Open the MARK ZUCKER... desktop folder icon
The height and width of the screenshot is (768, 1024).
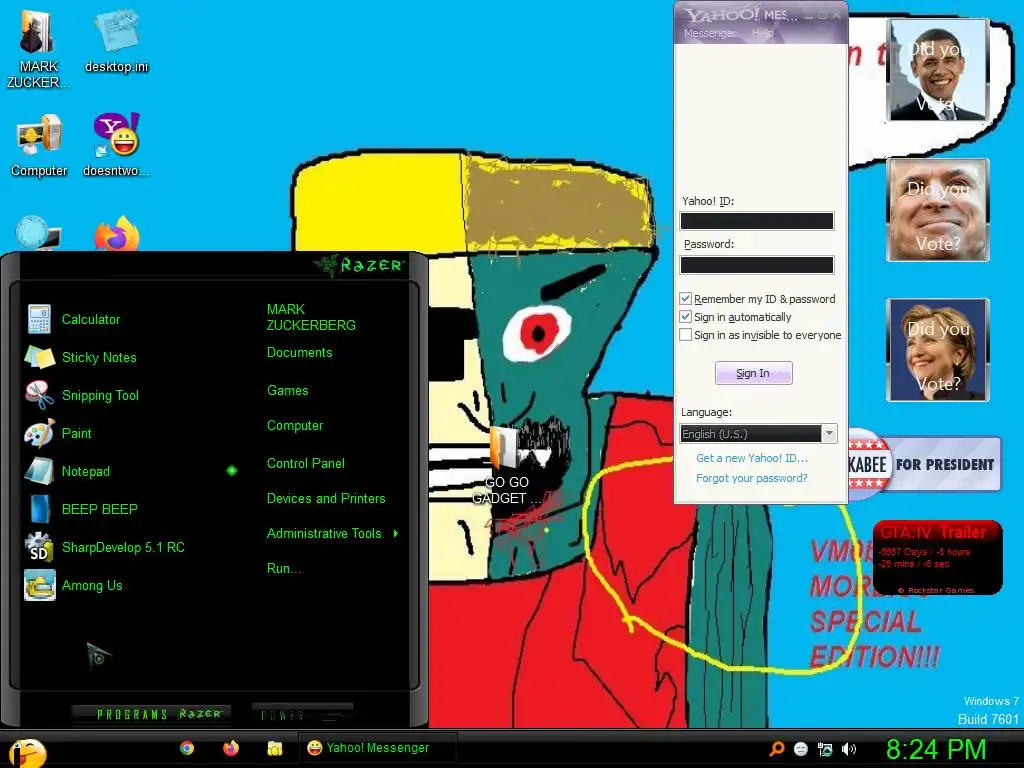coord(38,49)
